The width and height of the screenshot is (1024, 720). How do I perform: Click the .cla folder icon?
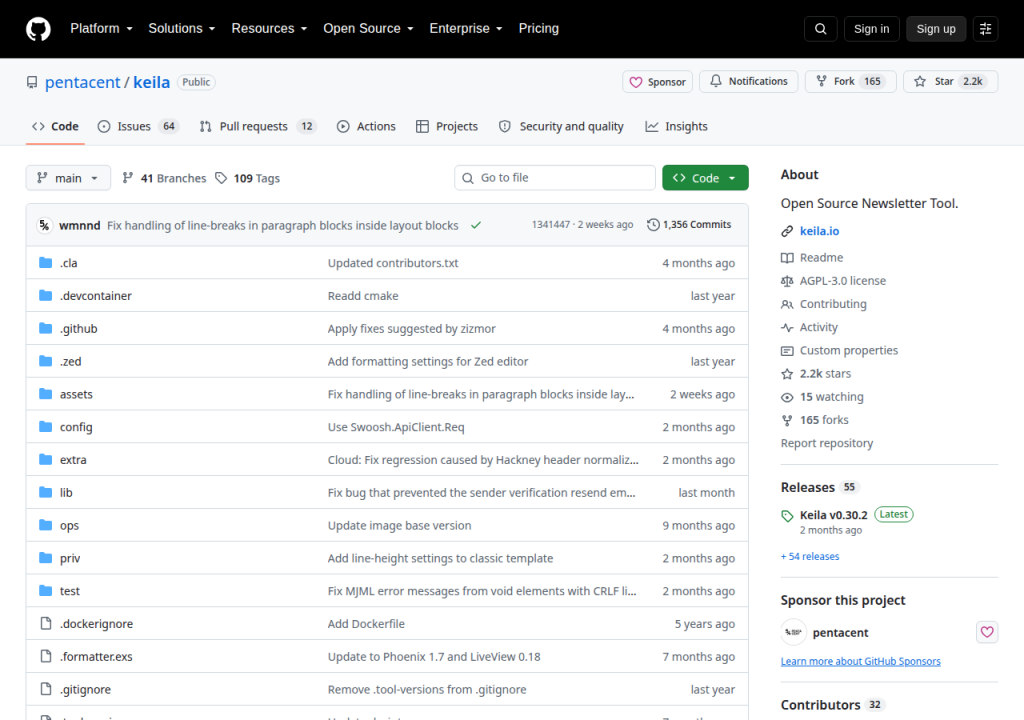[x=46, y=263]
